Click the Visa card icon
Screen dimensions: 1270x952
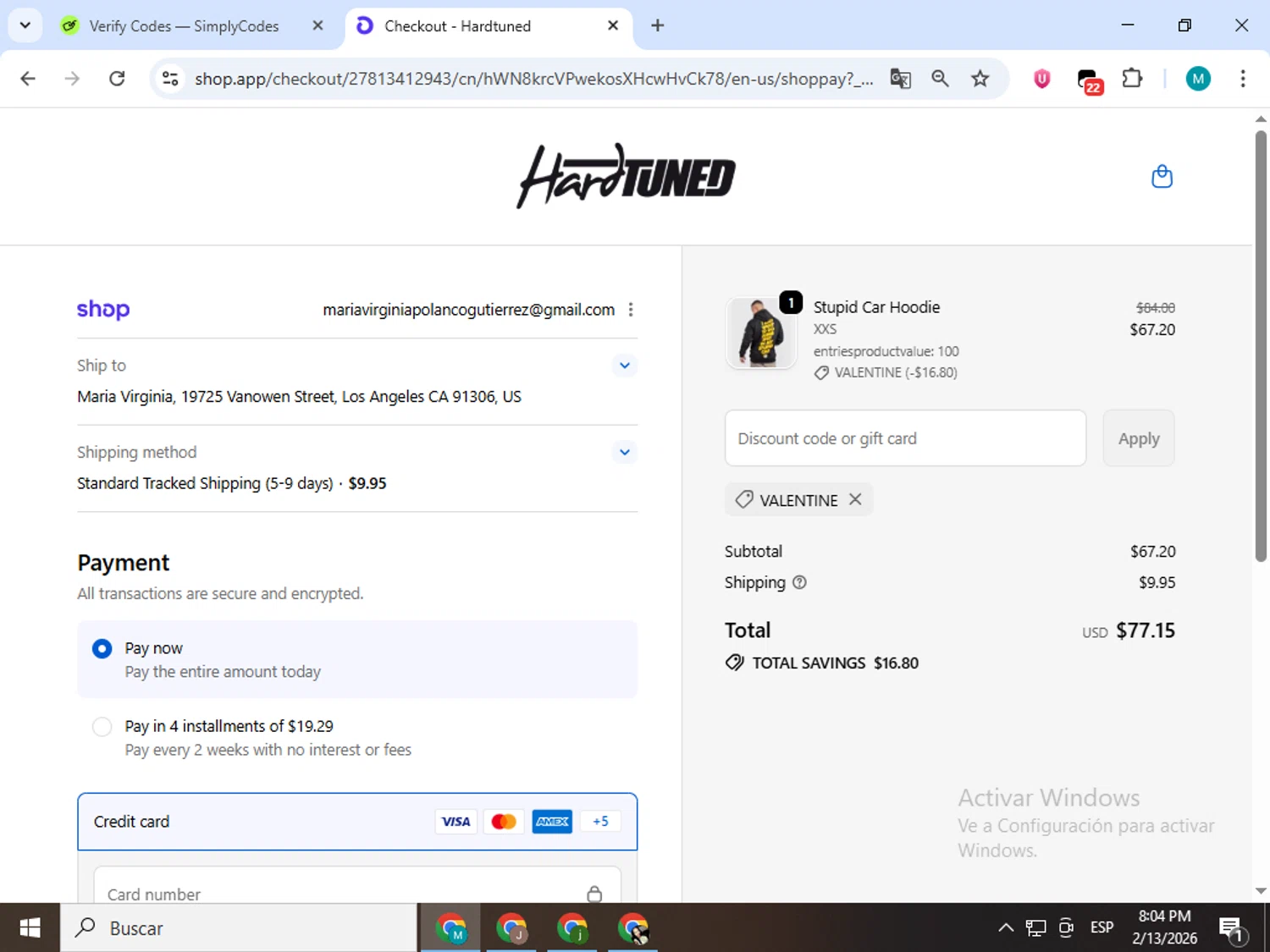pos(456,822)
